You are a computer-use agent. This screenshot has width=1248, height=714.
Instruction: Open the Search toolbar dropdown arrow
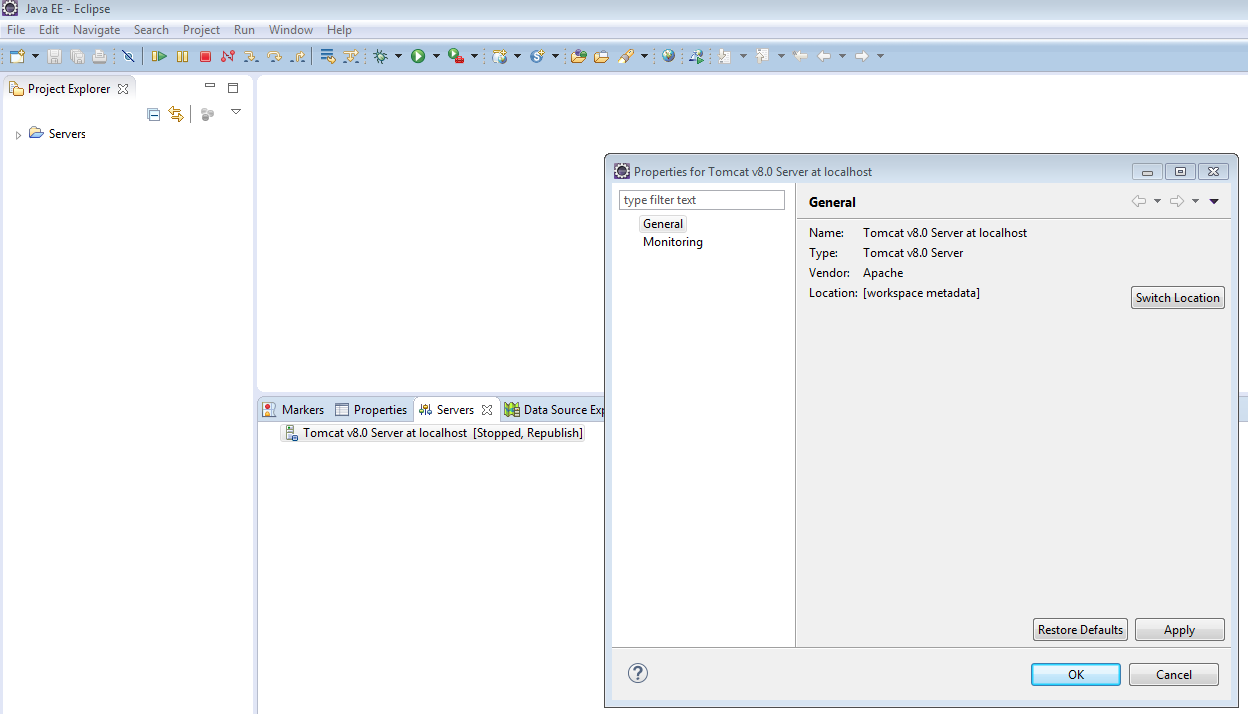(x=644, y=56)
